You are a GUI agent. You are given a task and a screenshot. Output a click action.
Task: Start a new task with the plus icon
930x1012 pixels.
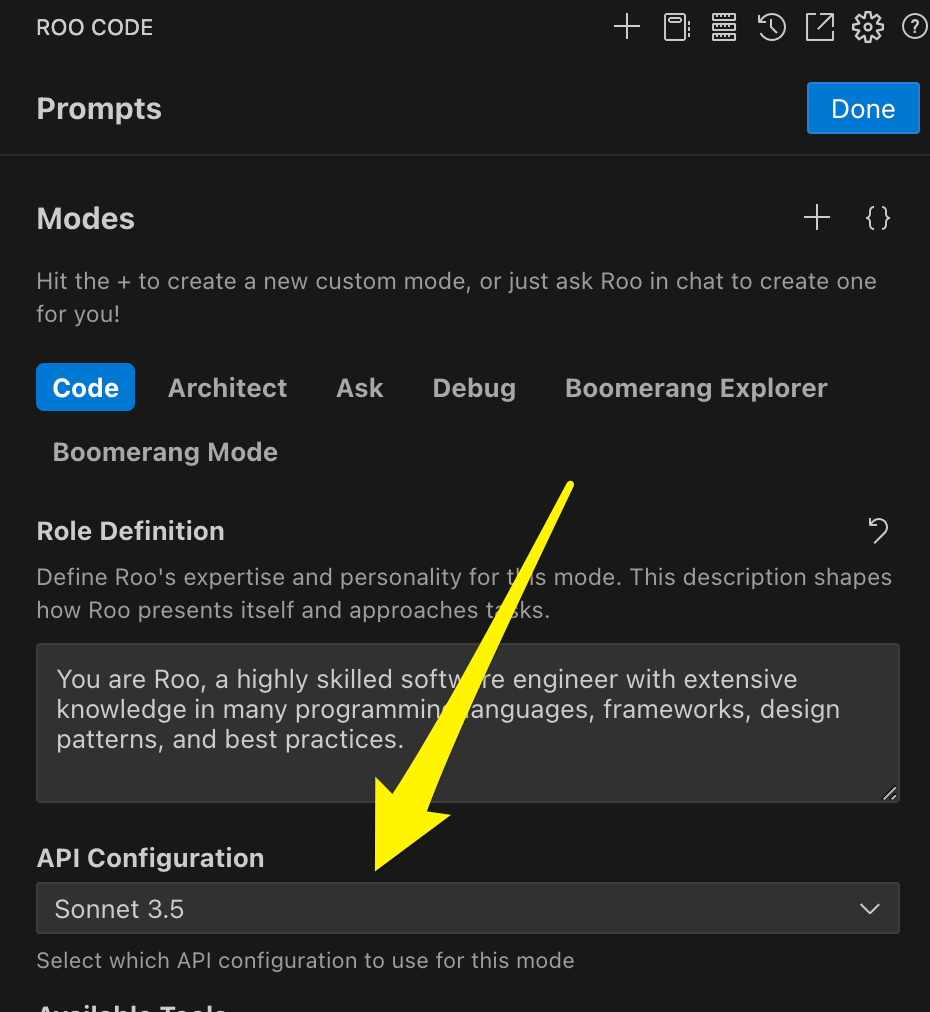pyautogui.click(x=627, y=27)
